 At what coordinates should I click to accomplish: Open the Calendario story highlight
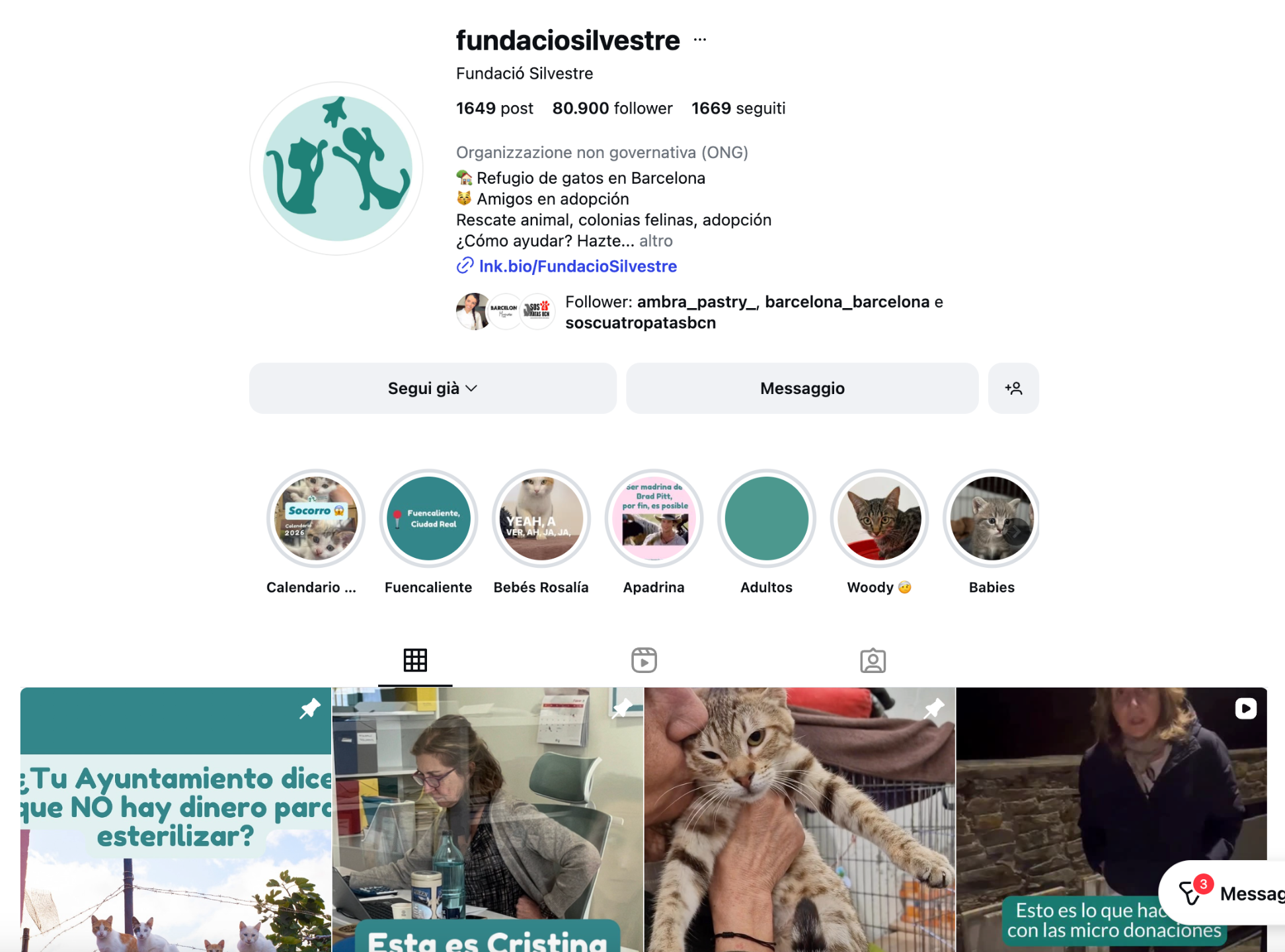pyautogui.click(x=316, y=518)
